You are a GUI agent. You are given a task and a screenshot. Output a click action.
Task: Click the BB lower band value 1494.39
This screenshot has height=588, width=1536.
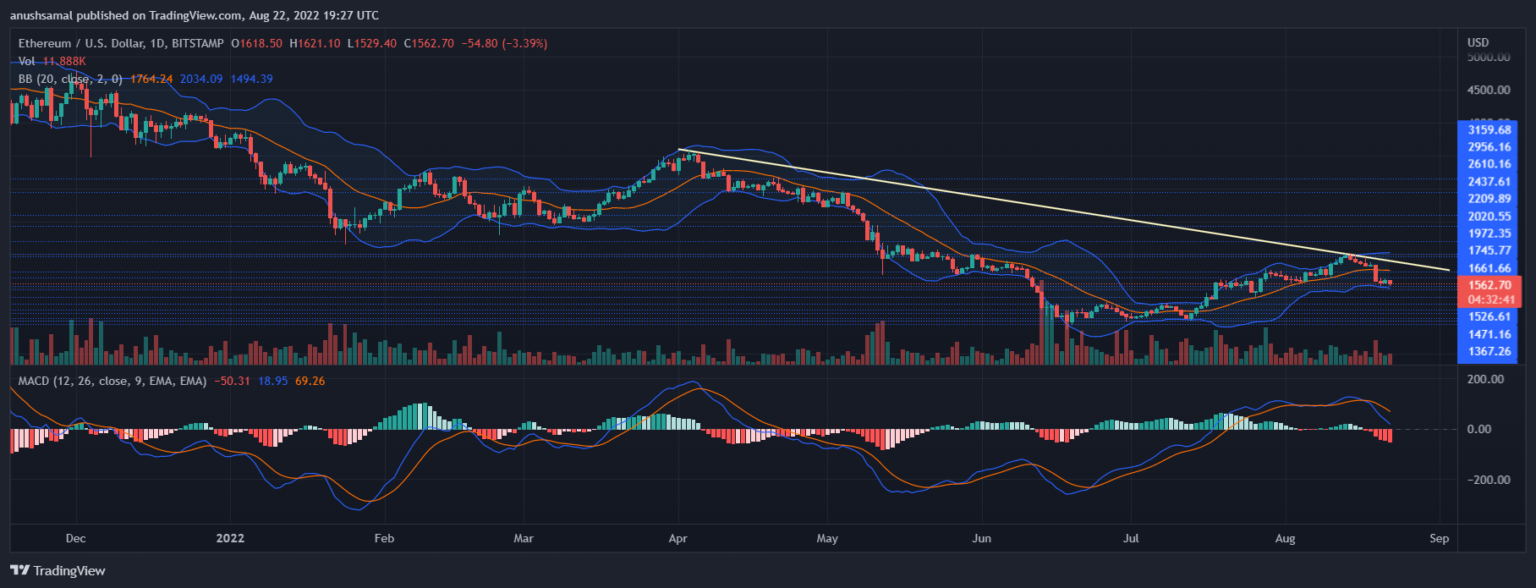point(252,79)
